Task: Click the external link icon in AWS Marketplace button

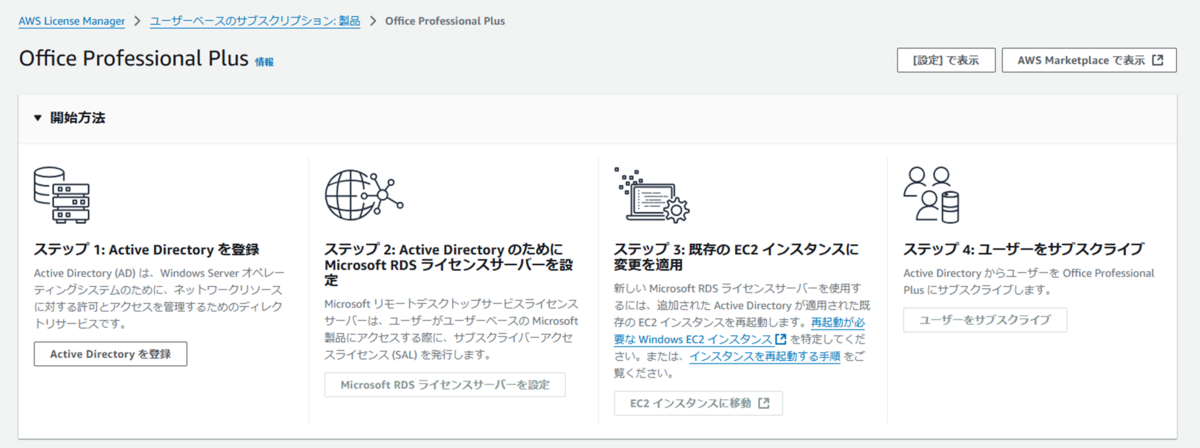Action: tap(1157, 60)
